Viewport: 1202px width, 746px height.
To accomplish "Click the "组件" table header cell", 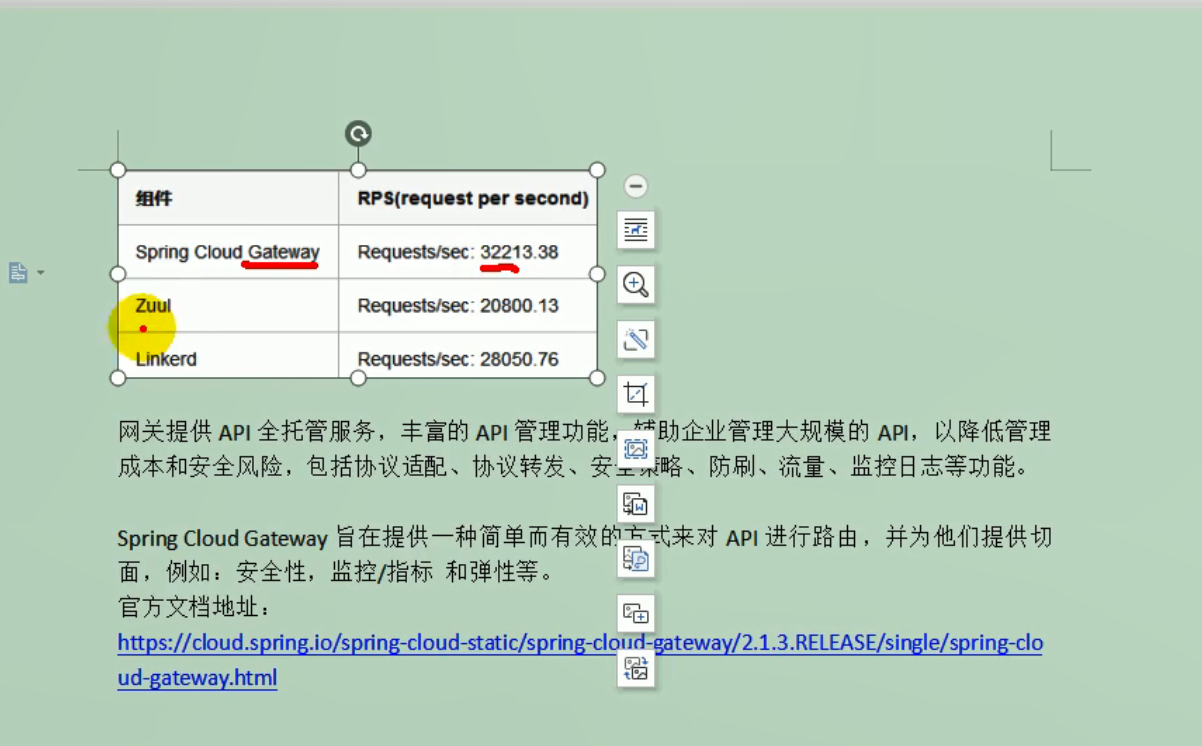I will [x=228, y=198].
